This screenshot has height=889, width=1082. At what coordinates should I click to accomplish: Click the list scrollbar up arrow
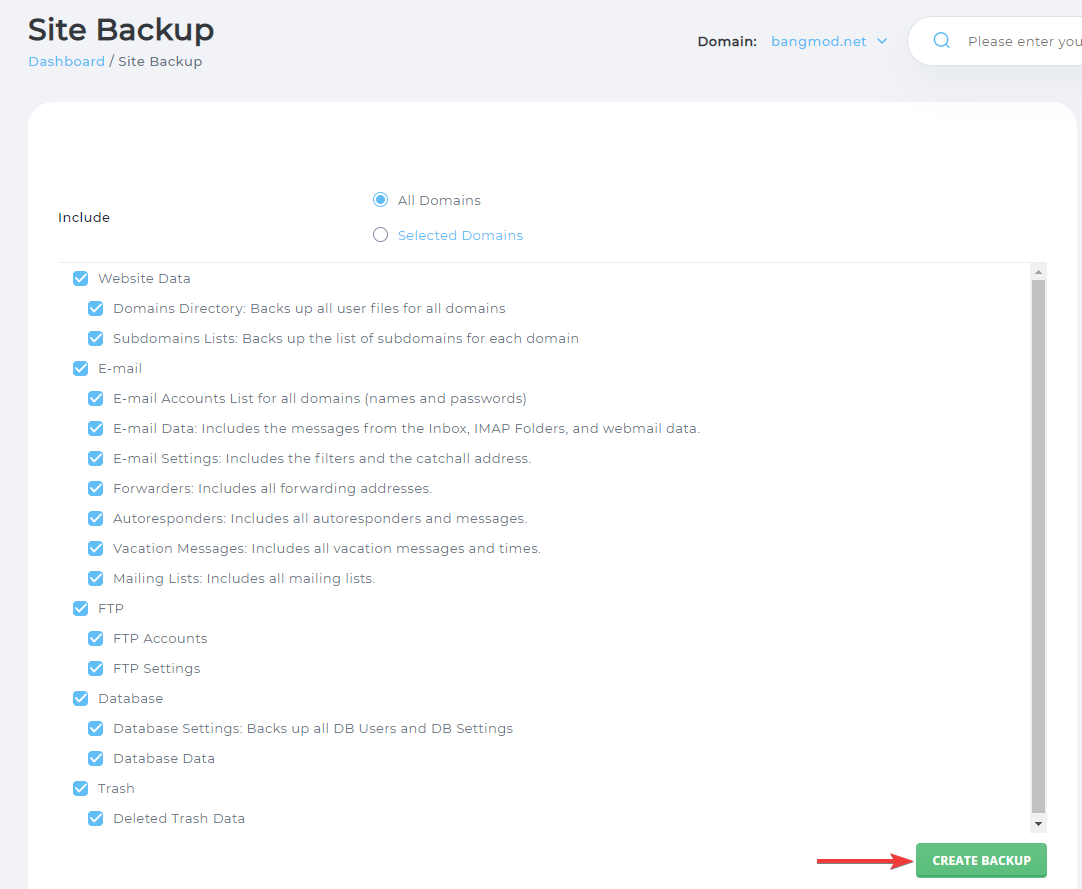click(1039, 272)
